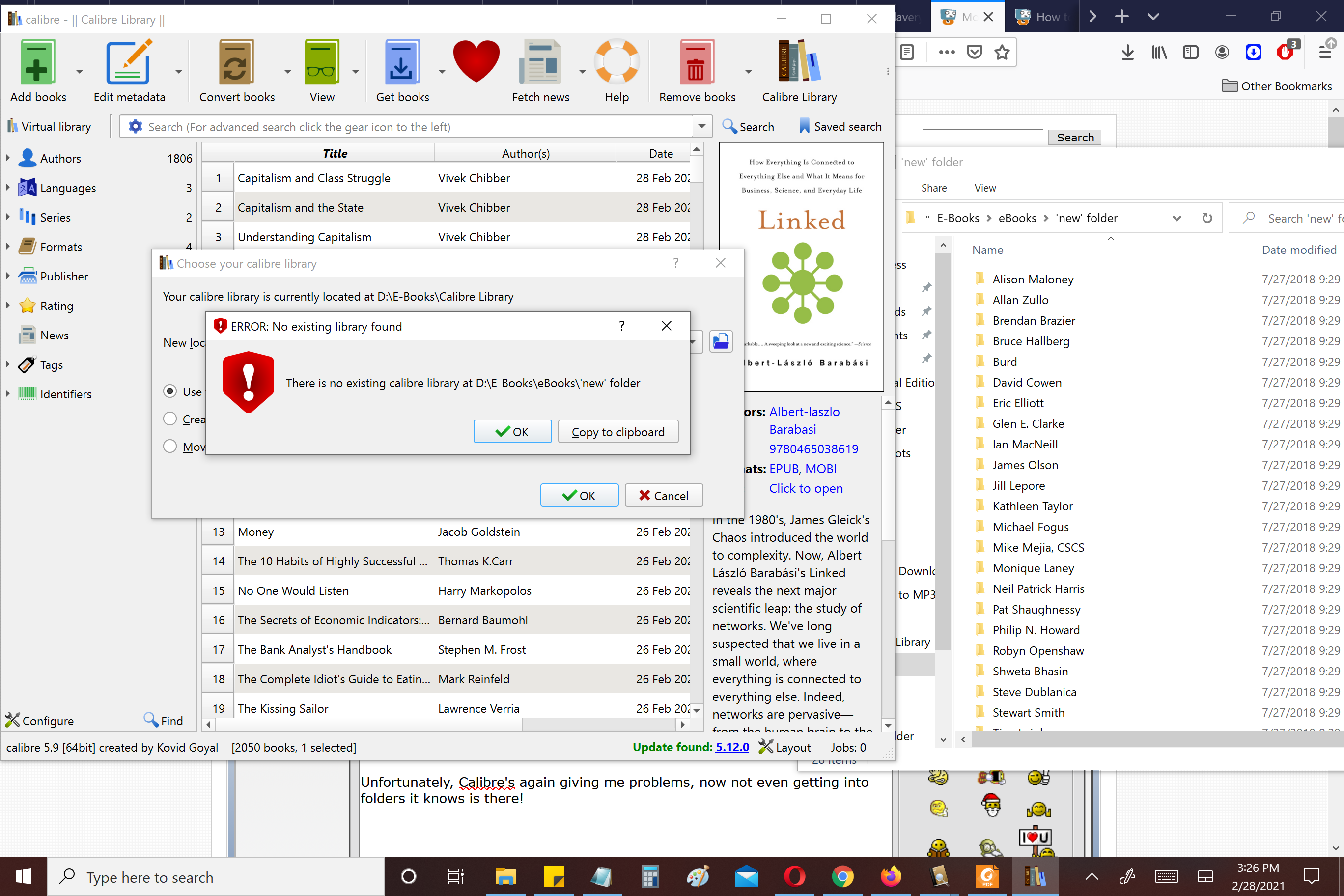Select the 'Use' existing library radio button
This screenshot has height=896, width=1344.
169,392
